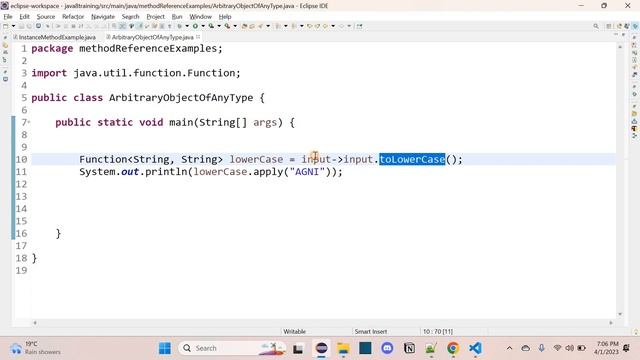The image size is (640, 360).
Task: Click the External Tools run icon
Action: (x=227, y=26)
